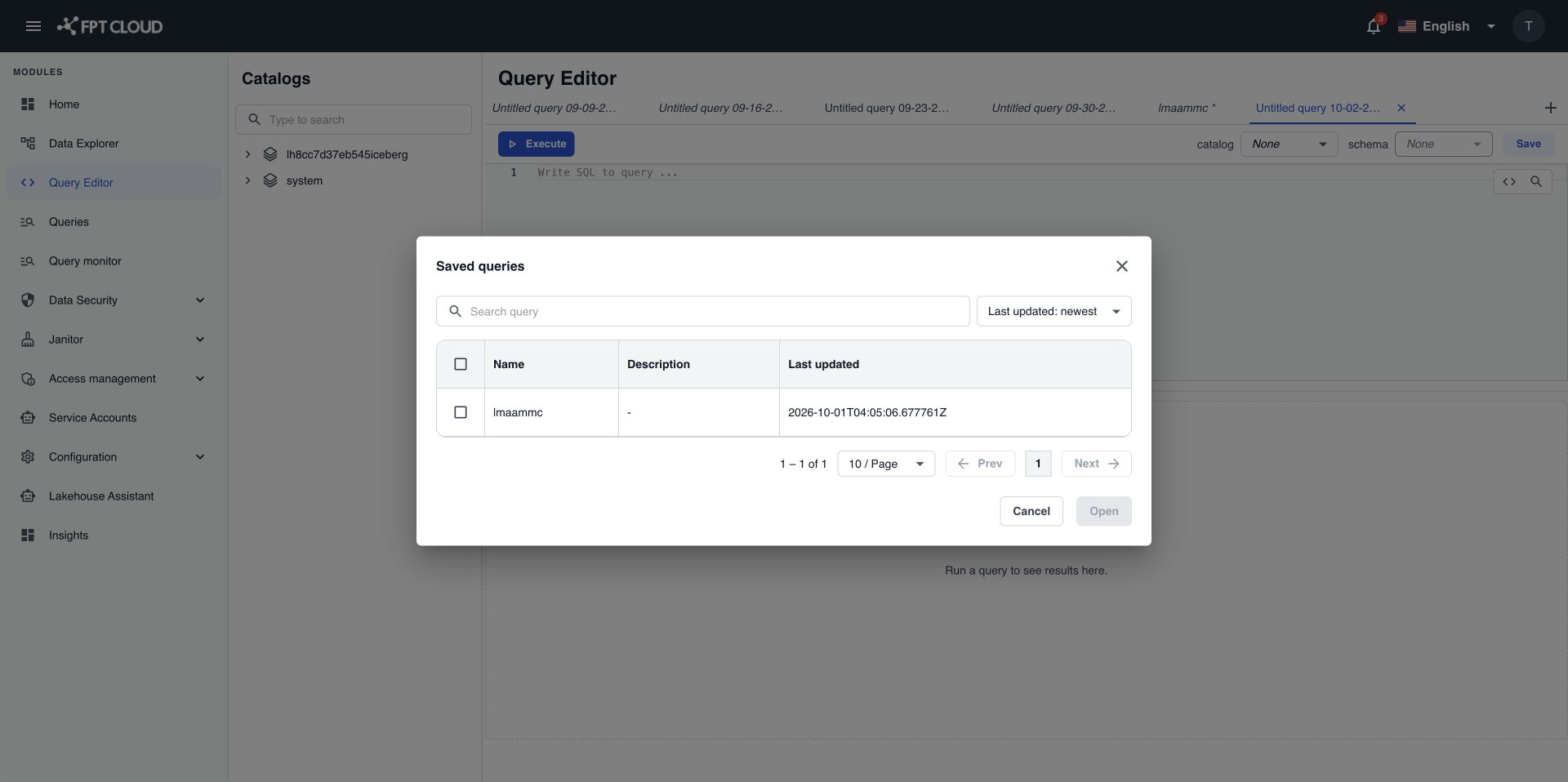
Task: Click the Cancel button
Action: [x=1031, y=511]
